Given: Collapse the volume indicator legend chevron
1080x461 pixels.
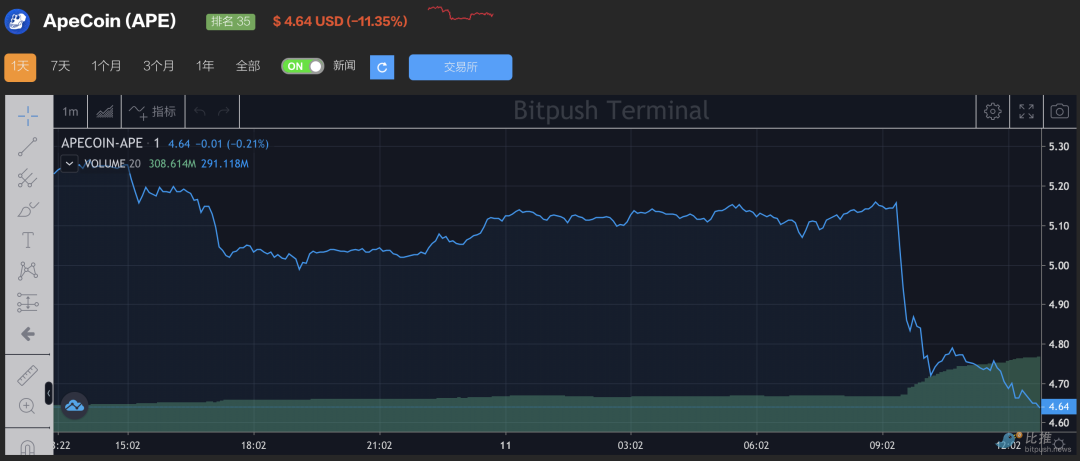Looking at the screenshot, I should tap(70, 164).
